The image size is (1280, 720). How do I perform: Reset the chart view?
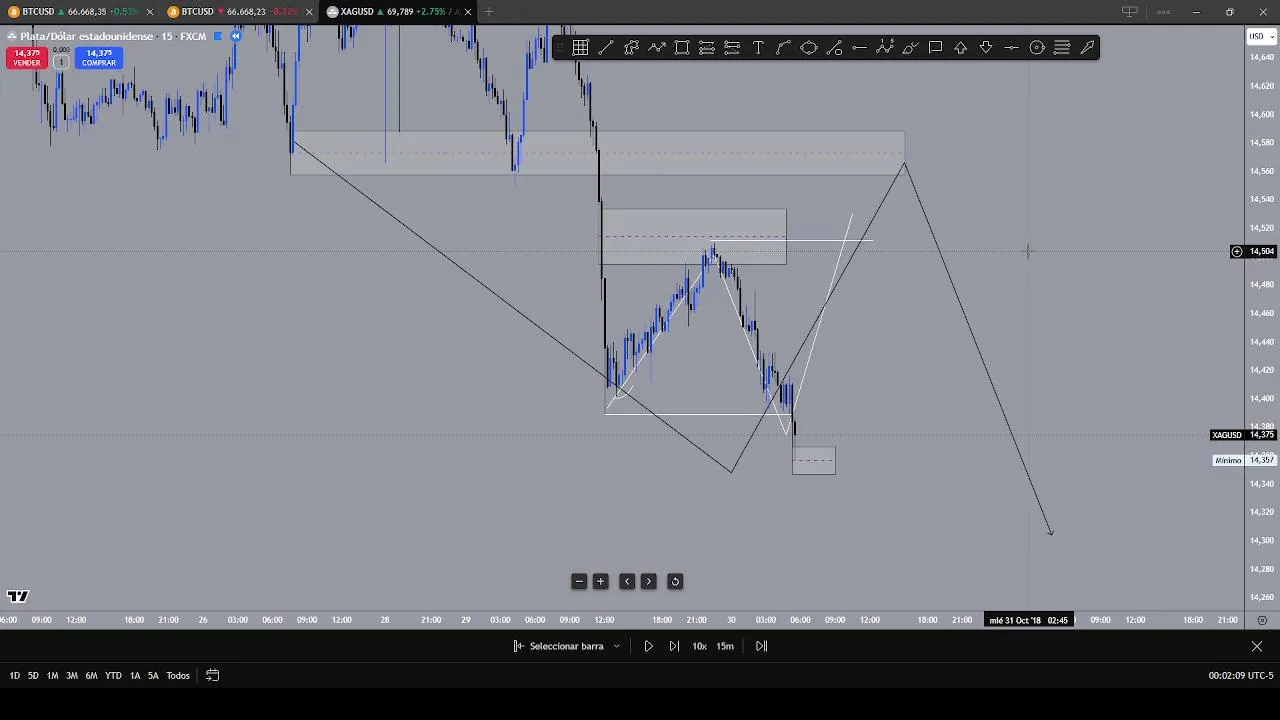click(675, 581)
